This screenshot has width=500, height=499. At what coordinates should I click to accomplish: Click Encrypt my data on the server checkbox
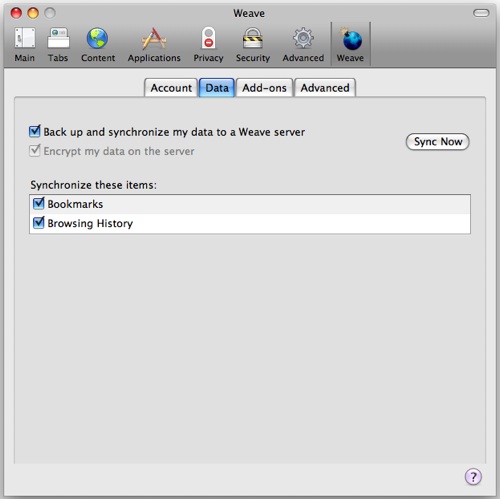point(35,151)
